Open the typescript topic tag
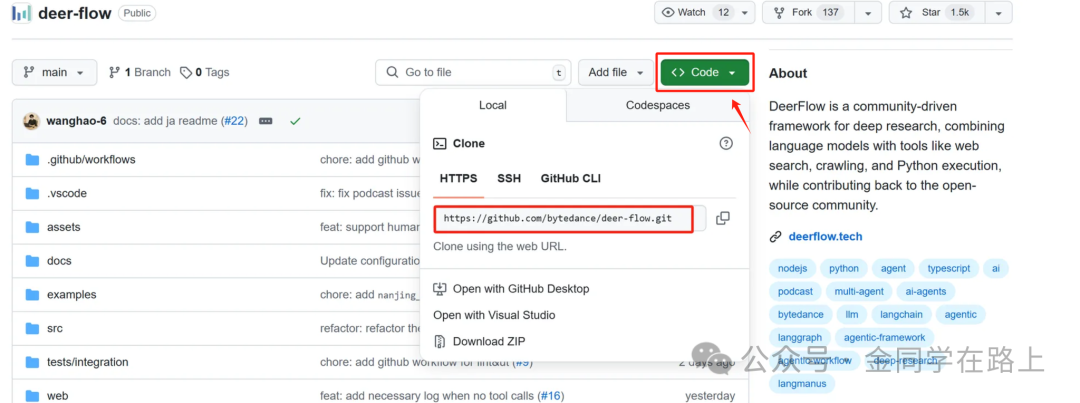Viewport: 1080px width, 403px height. tap(948, 269)
